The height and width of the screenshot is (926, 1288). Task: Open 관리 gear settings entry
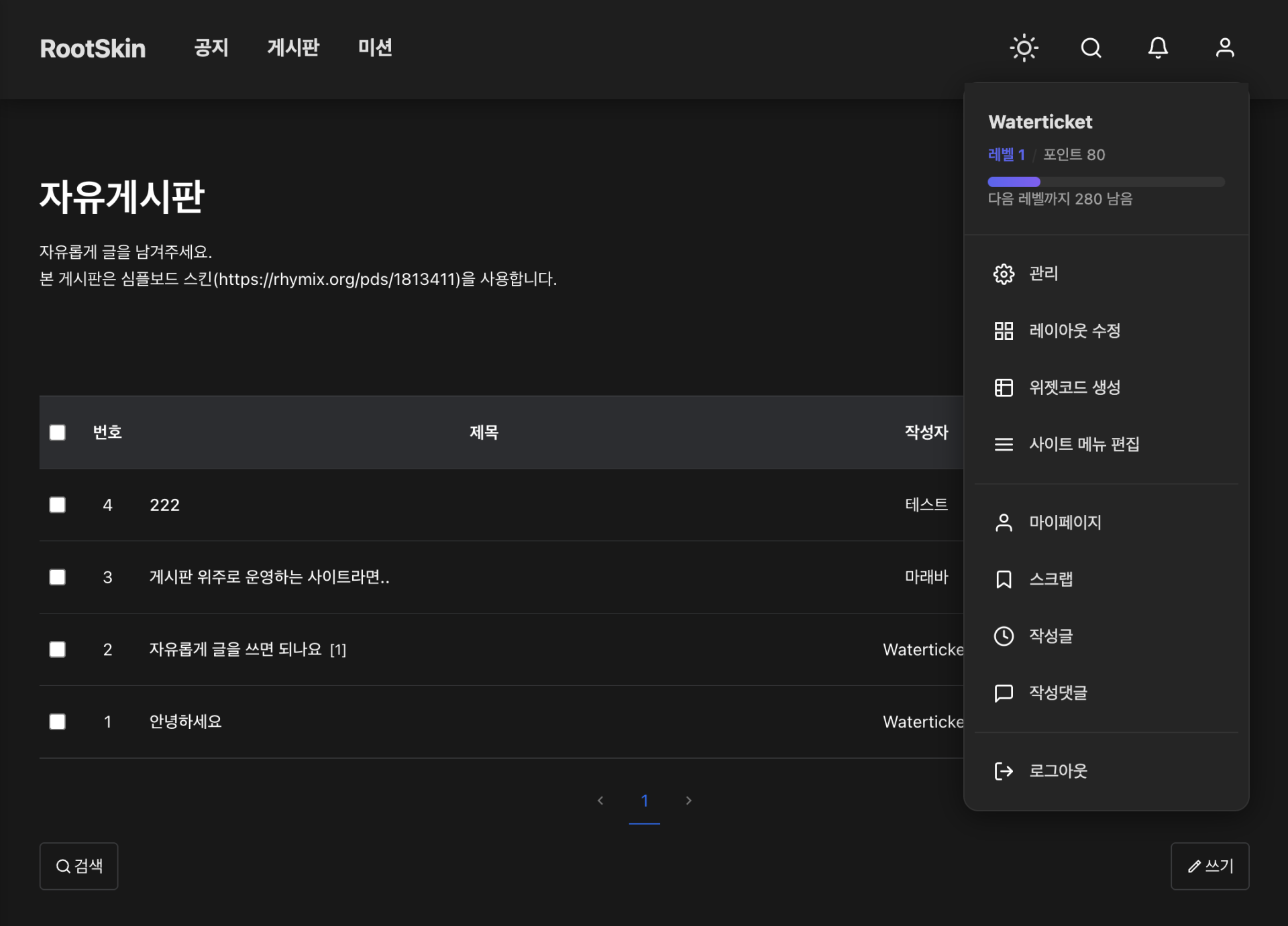coord(1004,274)
